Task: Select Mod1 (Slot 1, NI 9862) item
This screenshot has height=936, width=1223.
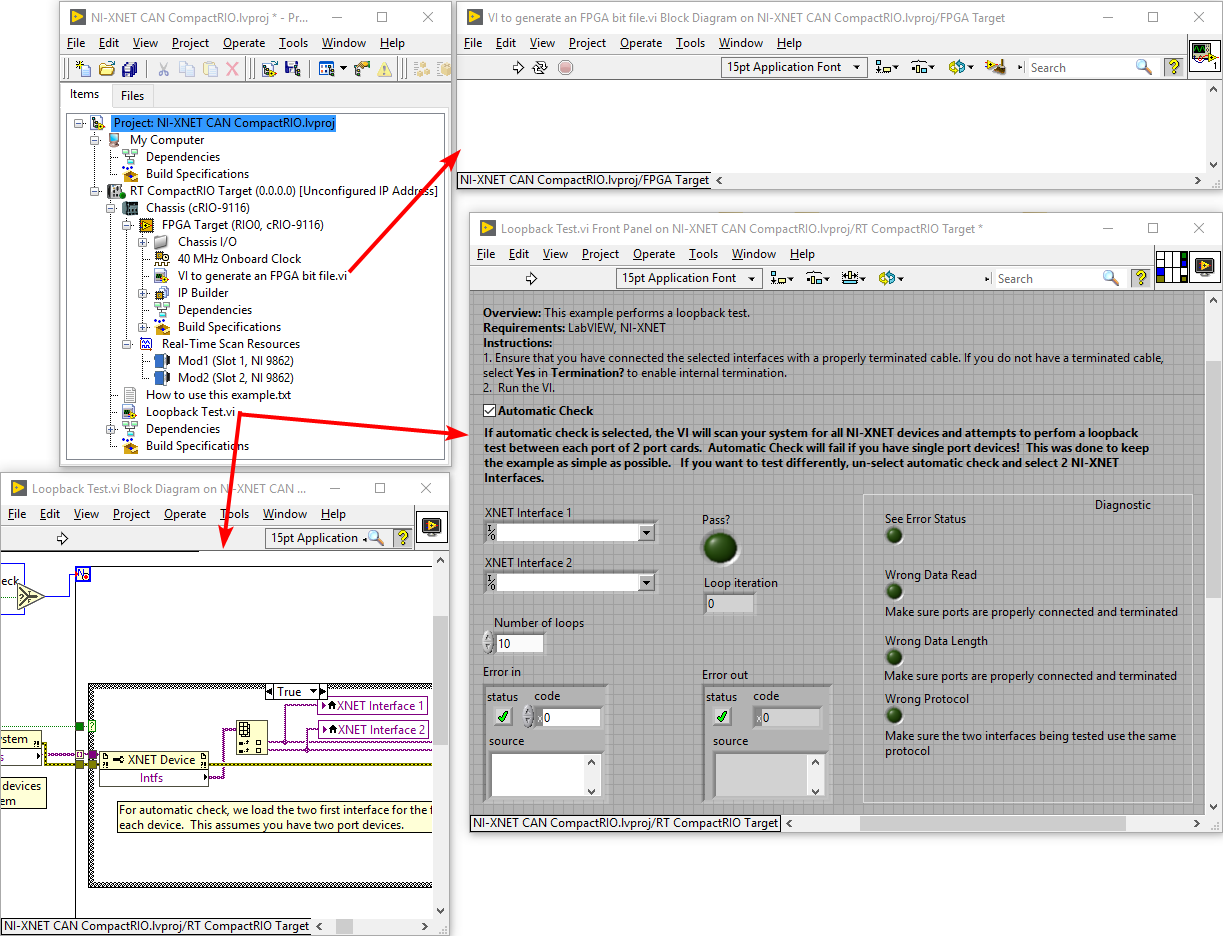Action: (235, 361)
